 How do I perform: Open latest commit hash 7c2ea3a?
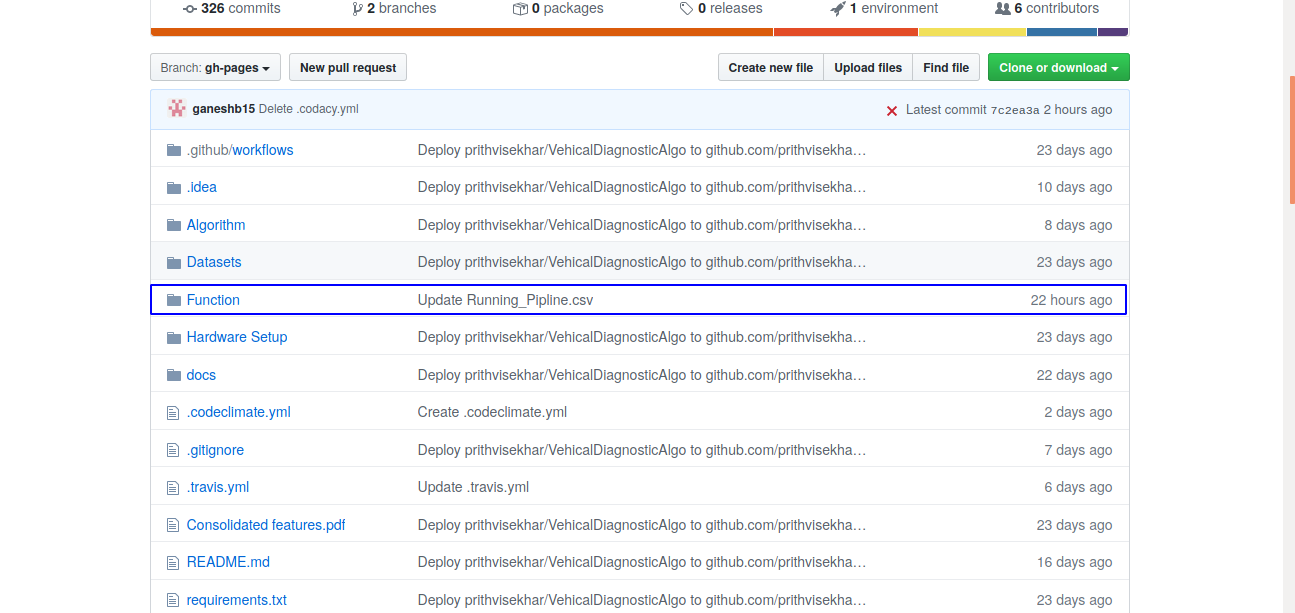click(x=1015, y=110)
